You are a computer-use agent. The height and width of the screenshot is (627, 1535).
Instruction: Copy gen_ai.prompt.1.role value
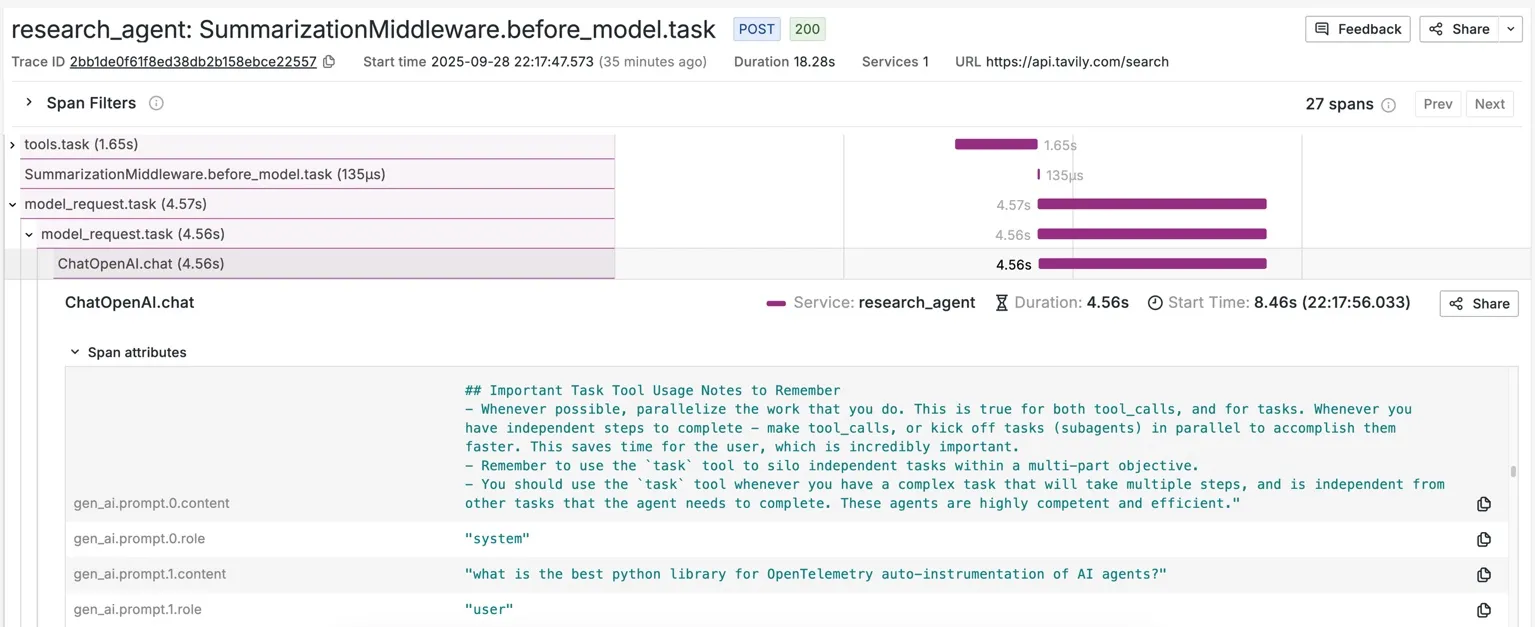pos(1483,610)
